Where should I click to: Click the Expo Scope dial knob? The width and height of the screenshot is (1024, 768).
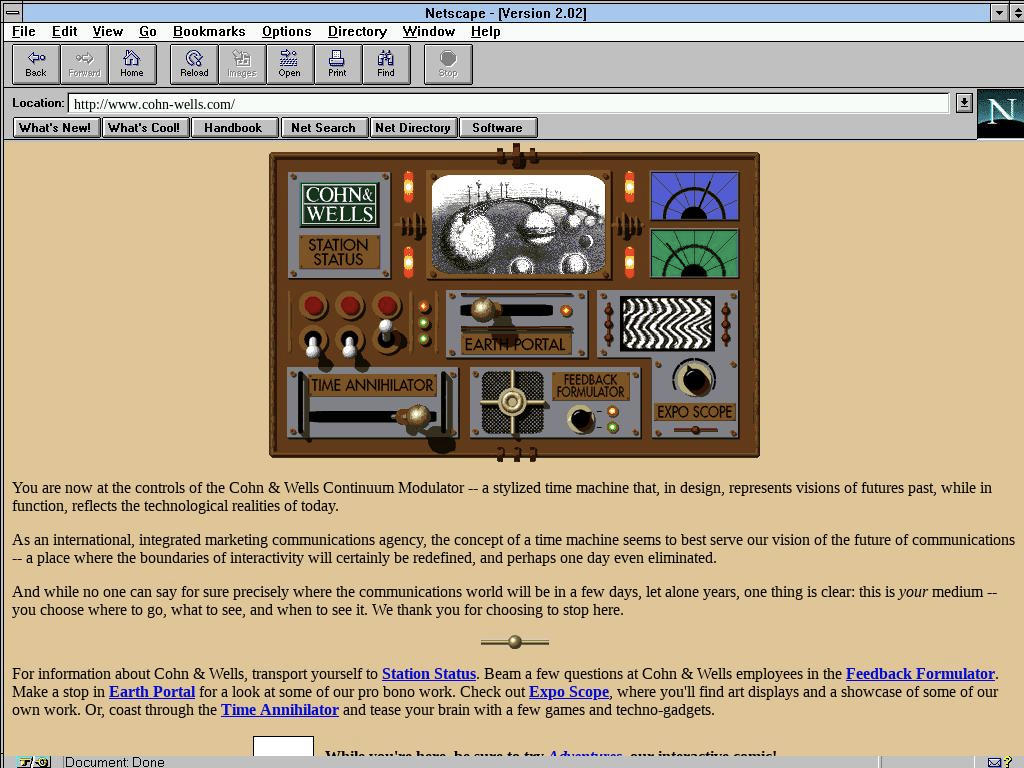coord(692,379)
